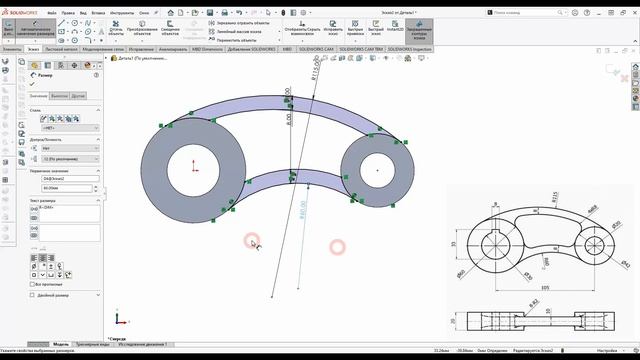Center-justify dimension text button
The height and width of the screenshot is (360, 640).
(42, 258)
